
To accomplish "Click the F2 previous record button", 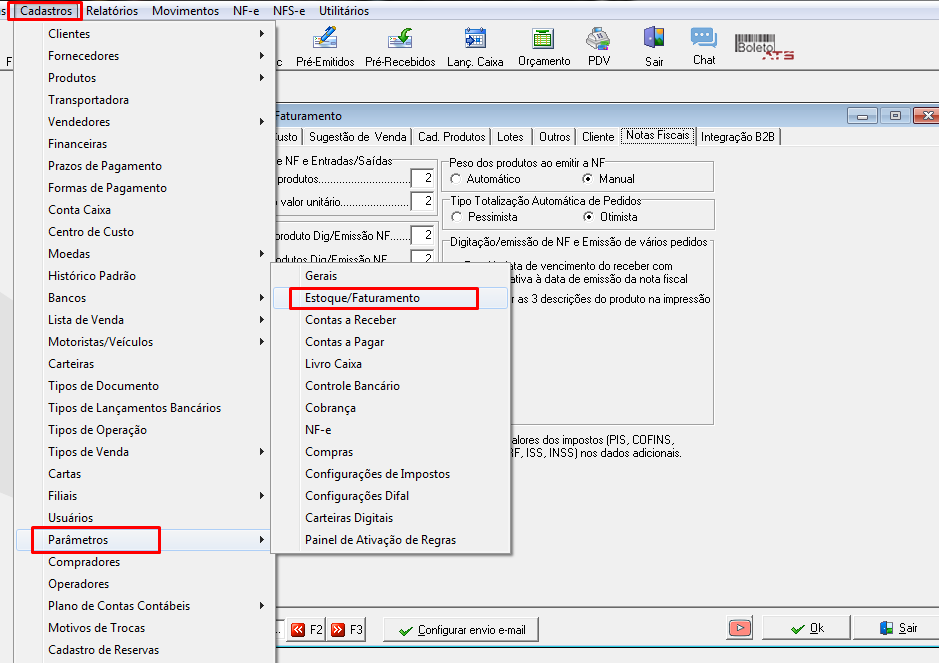I will pos(307,629).
